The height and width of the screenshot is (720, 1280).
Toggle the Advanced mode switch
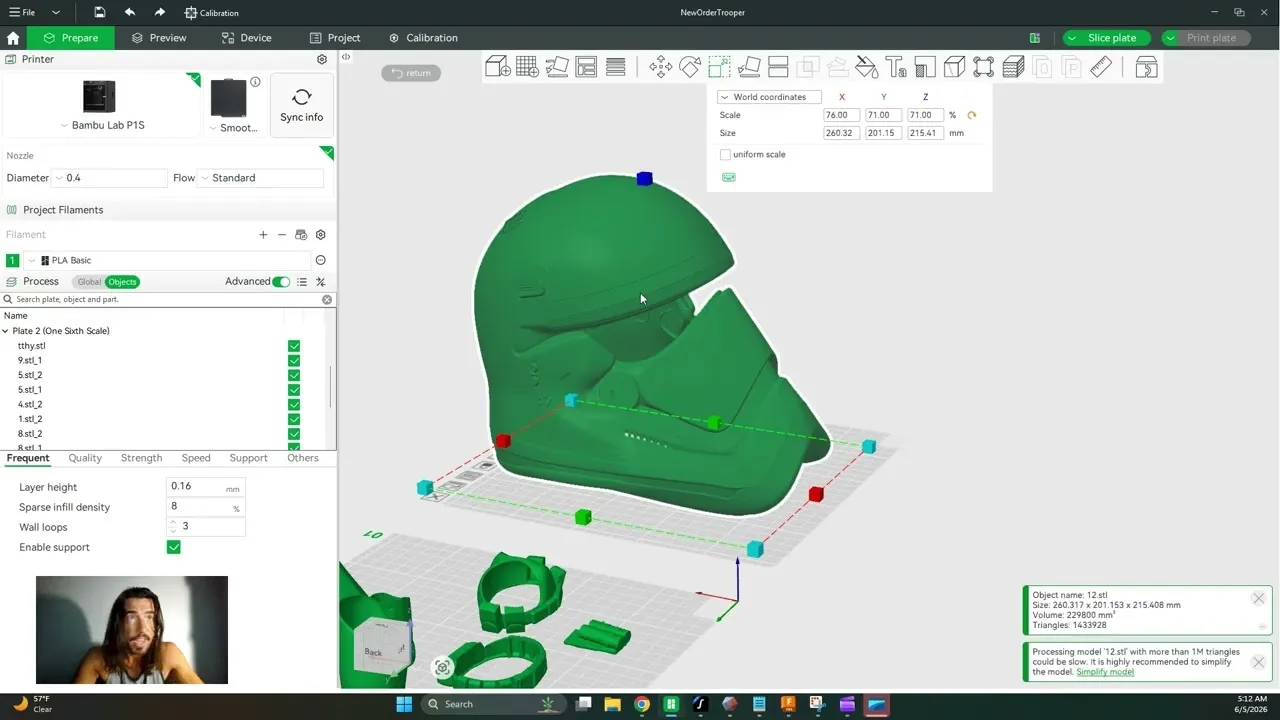pos(281,282)
